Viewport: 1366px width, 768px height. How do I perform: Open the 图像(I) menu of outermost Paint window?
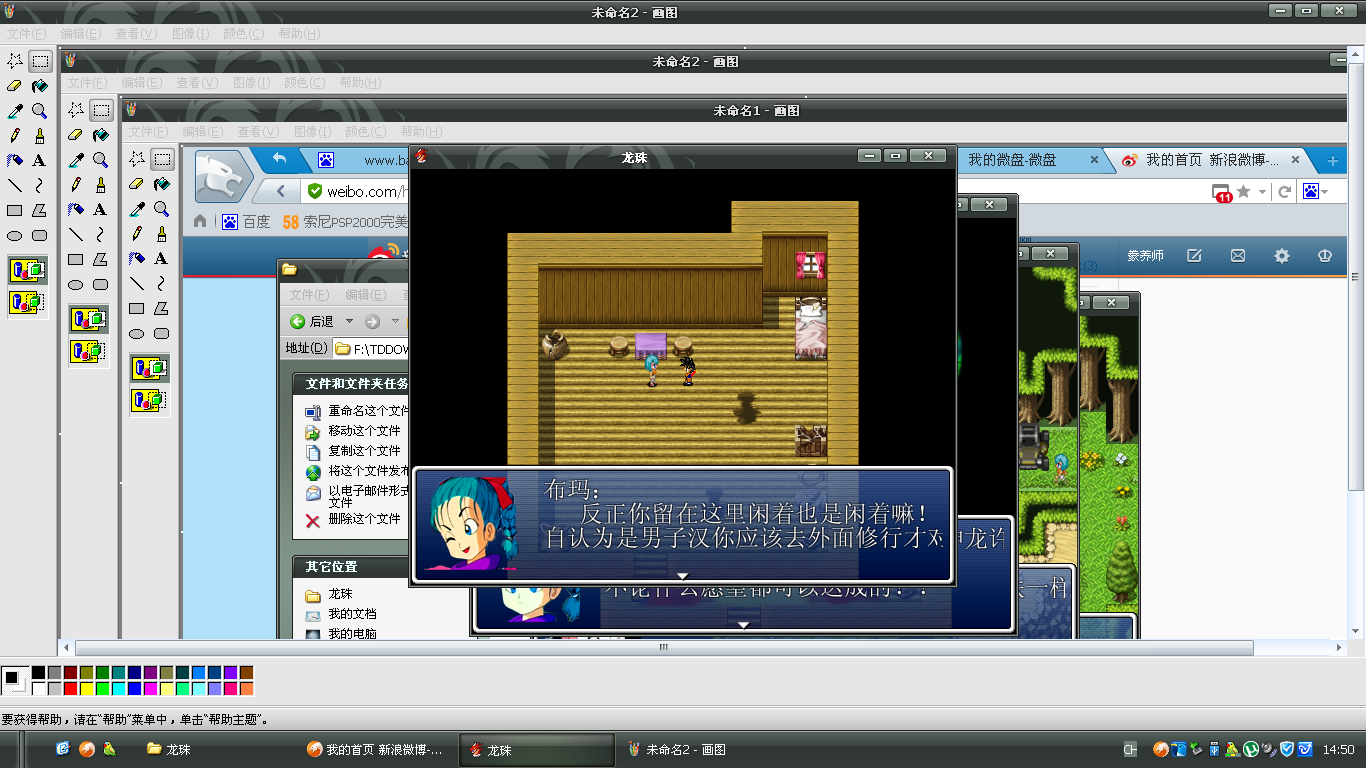click(189, 34)
